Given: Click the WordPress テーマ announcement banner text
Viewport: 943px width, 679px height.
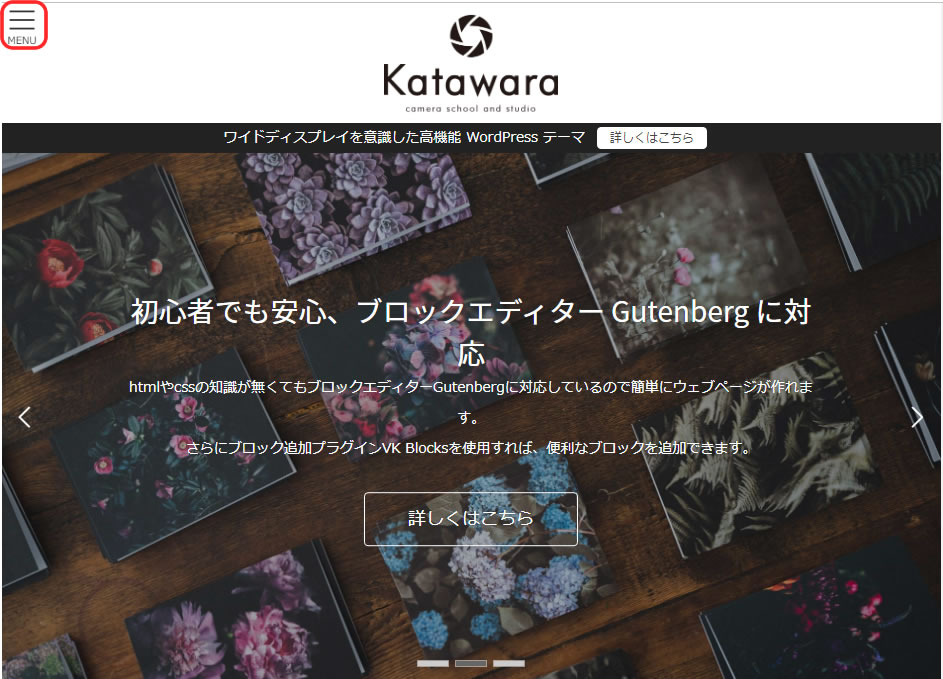Looking at the screenshot, I should tap(404, 137).
